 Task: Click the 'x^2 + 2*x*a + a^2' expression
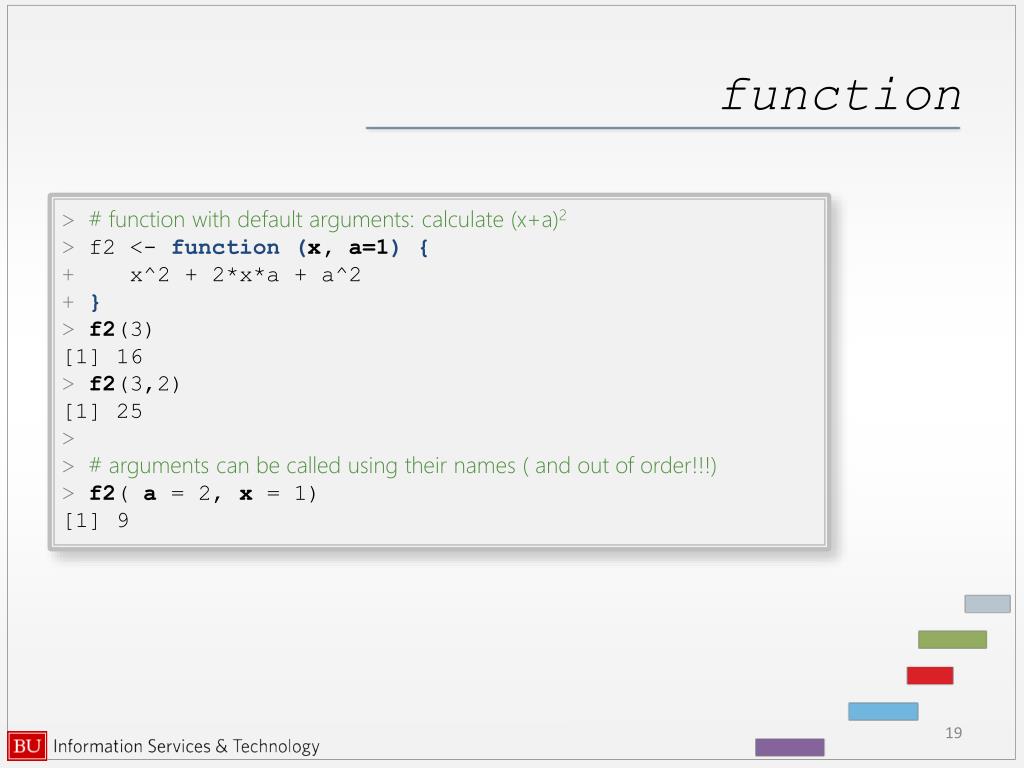click(246, 275)
